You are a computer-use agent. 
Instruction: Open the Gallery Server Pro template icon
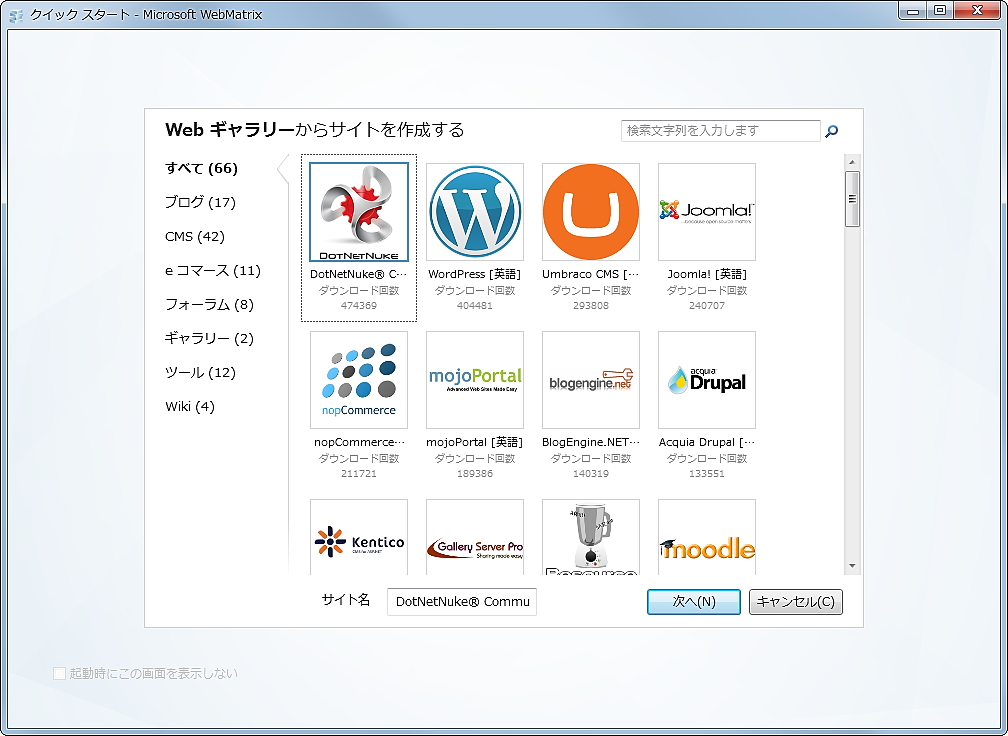click(x=474, y=537)
